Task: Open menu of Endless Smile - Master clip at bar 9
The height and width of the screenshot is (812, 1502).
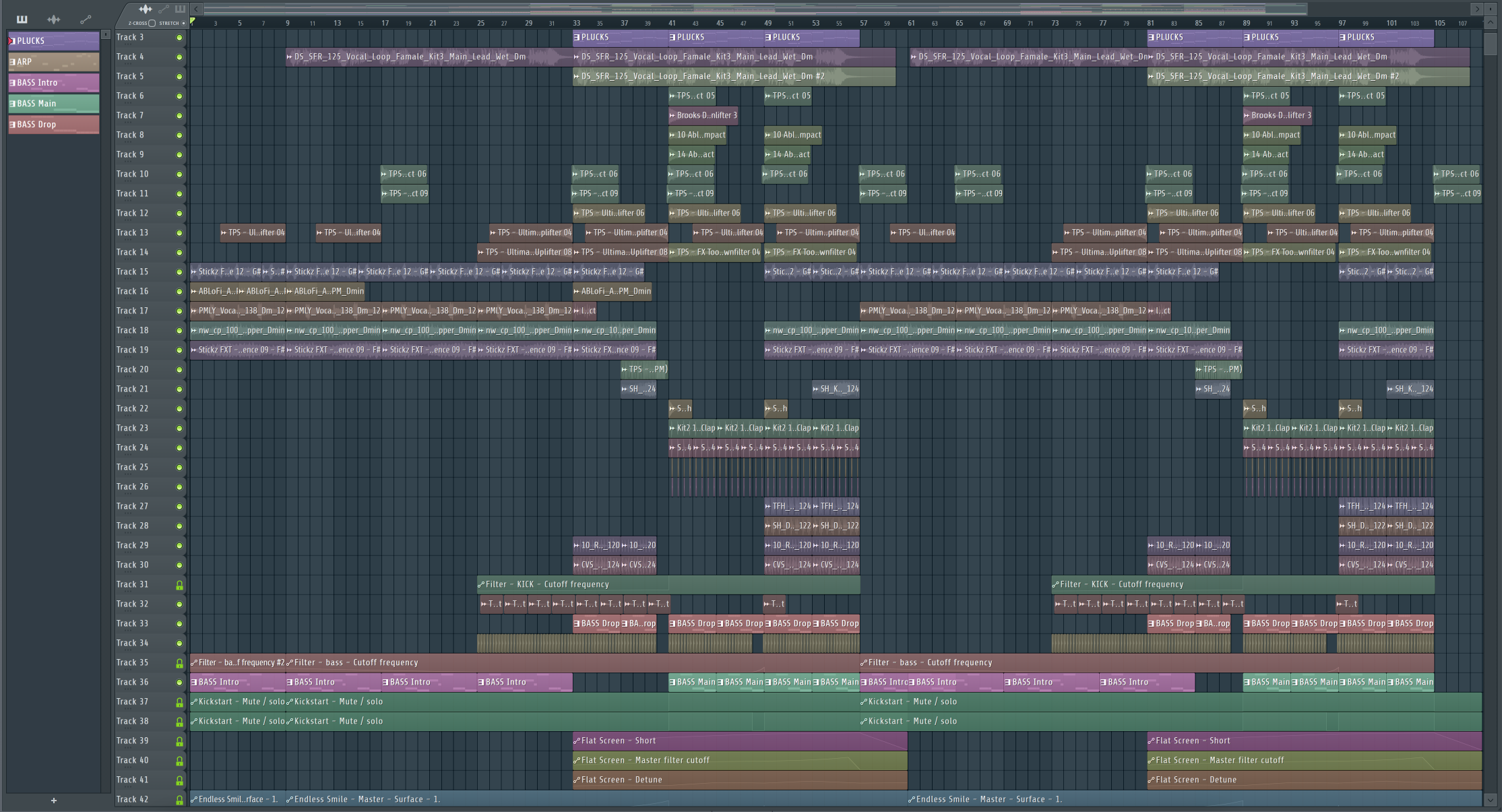Action: tap(290, 799)
